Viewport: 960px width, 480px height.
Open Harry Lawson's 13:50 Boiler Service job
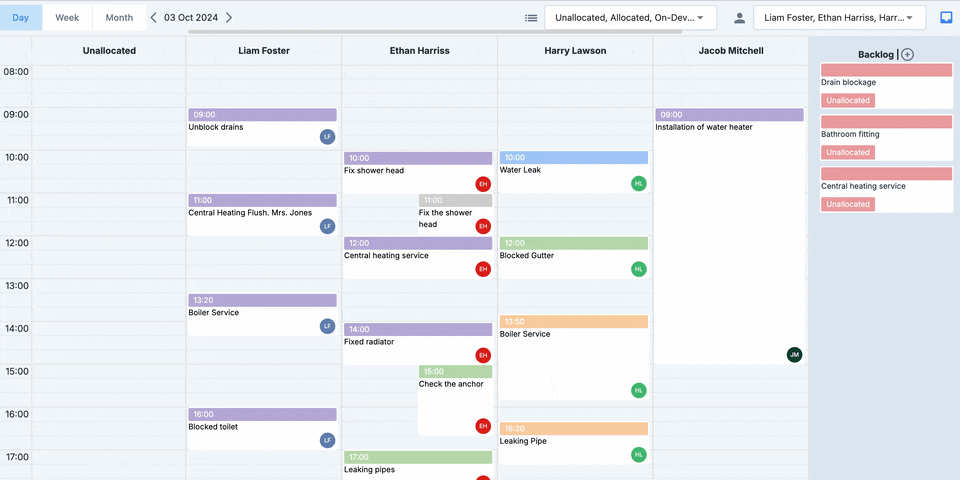573,358
